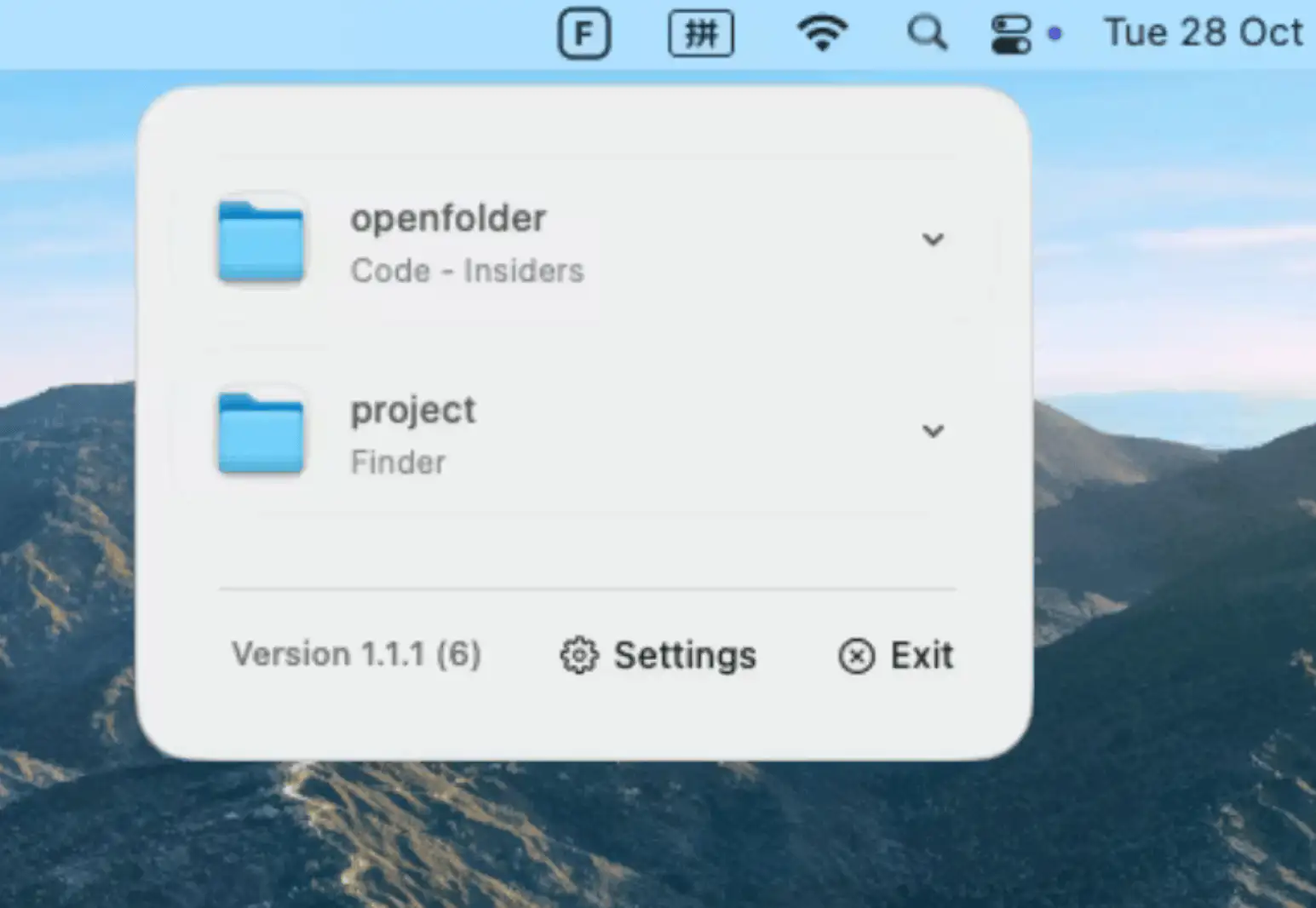1316x908 pixels.
Task: Click the project blue folder icon
Action: coord(261,433)
